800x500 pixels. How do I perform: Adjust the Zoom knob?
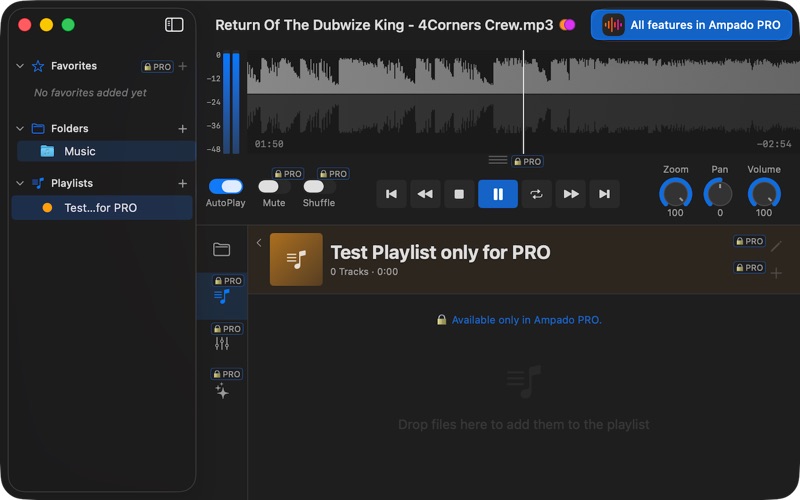[676, 194]
